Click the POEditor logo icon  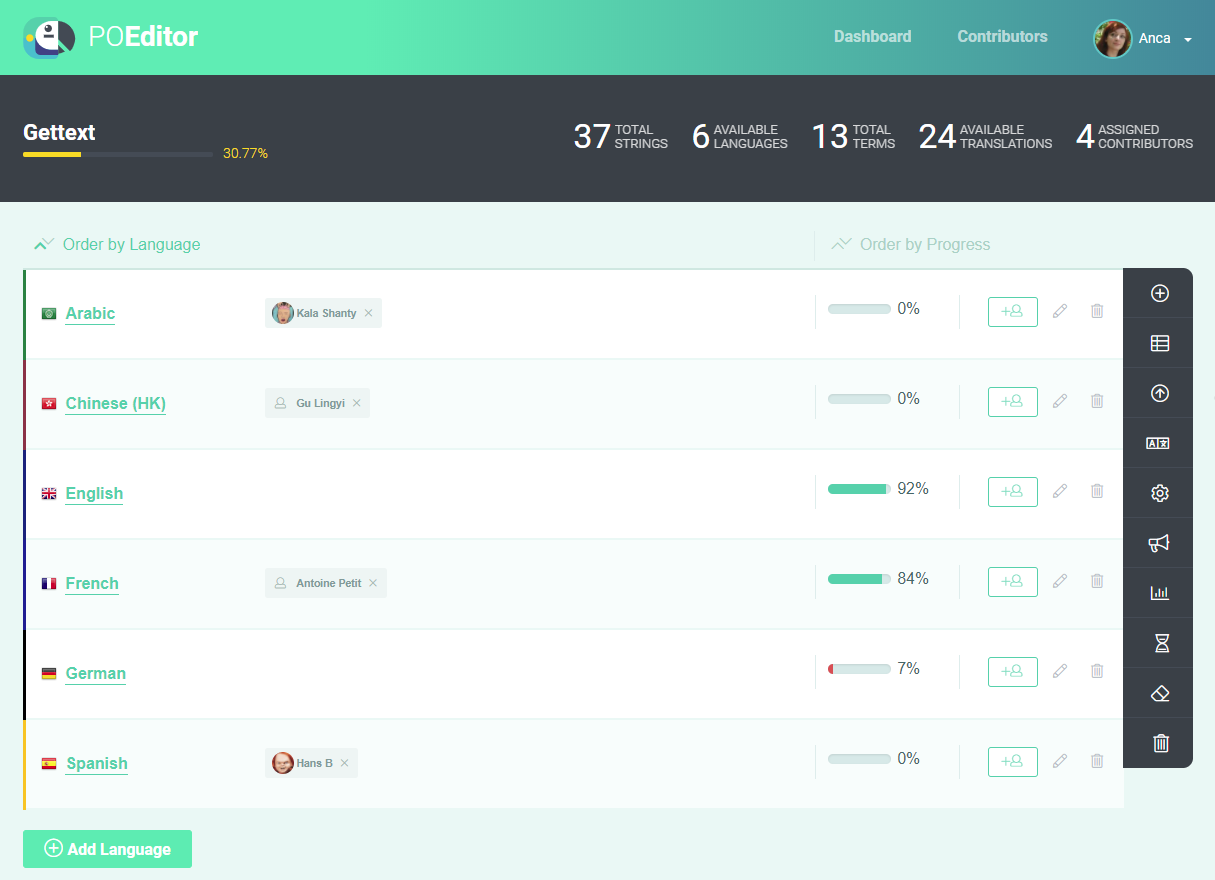(49, 38)
